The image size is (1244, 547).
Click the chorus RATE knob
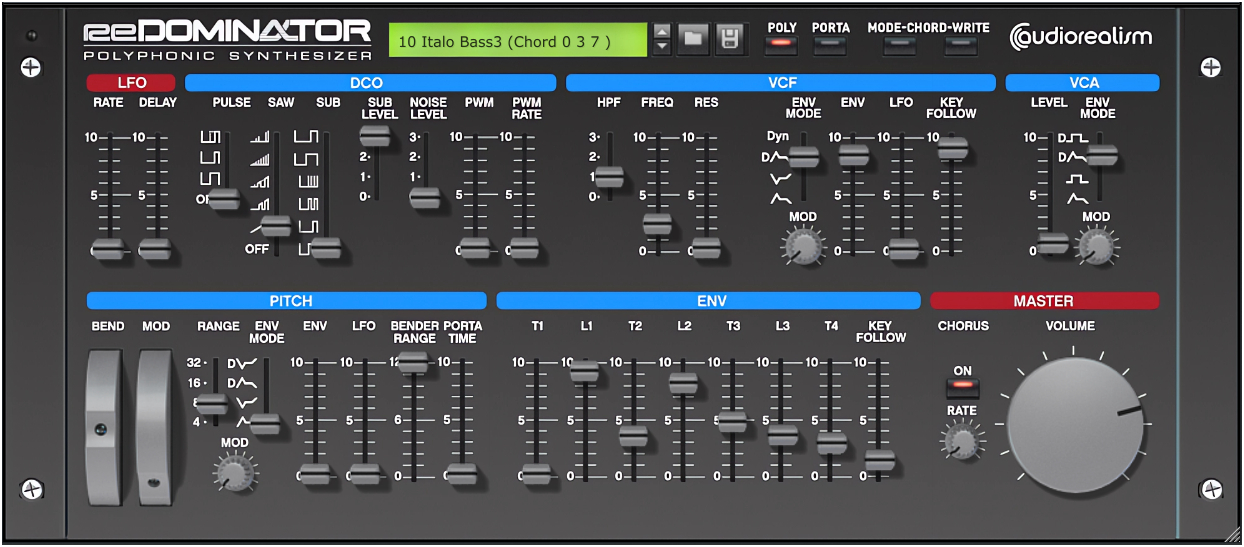coord(962,439)
